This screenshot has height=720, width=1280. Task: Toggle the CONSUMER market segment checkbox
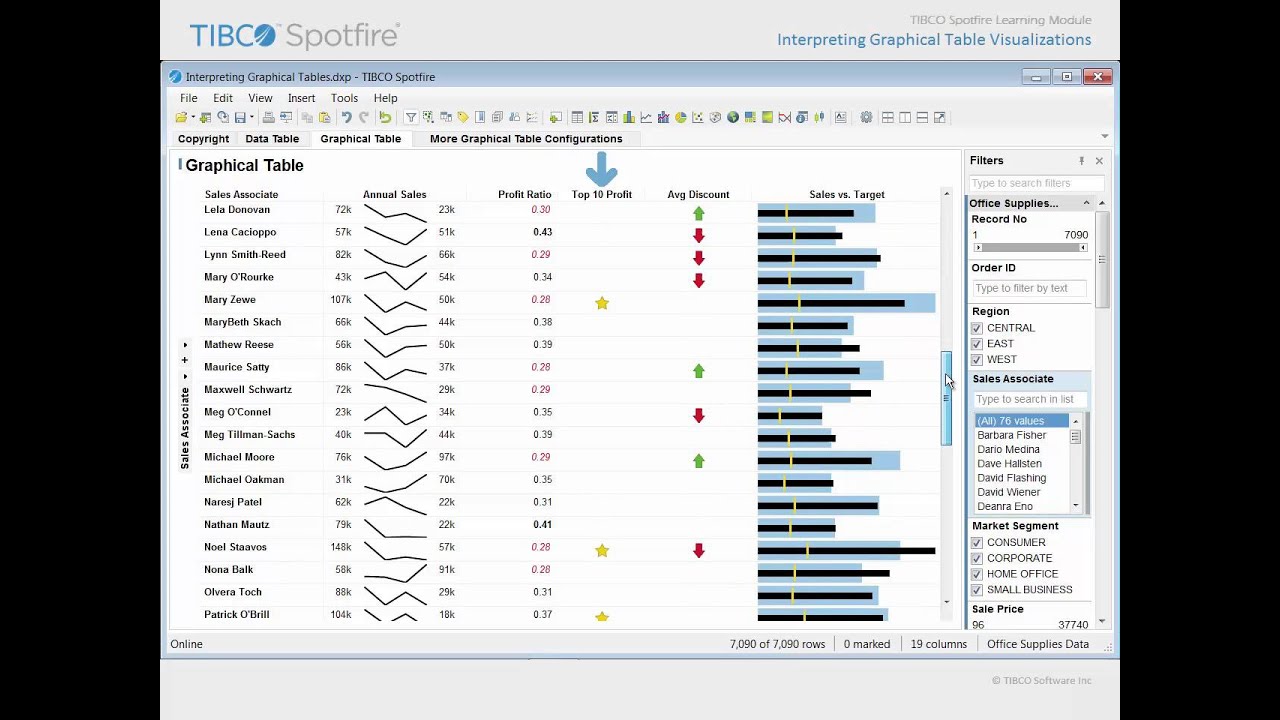click(977, 543)
